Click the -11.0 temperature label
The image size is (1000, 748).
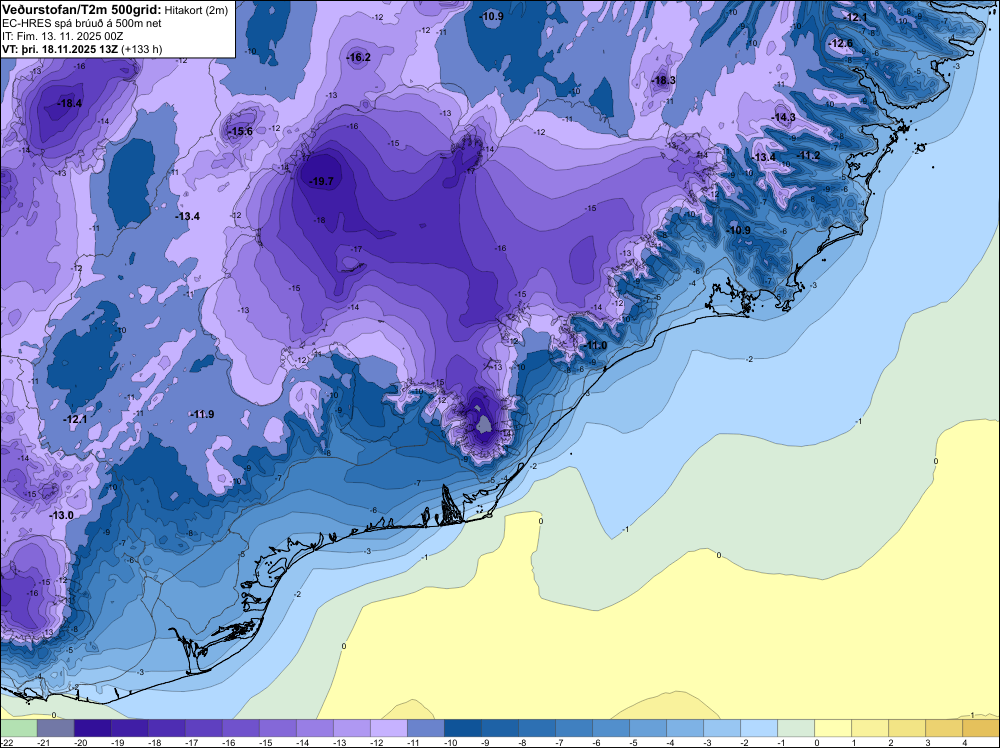pos(595,346)
